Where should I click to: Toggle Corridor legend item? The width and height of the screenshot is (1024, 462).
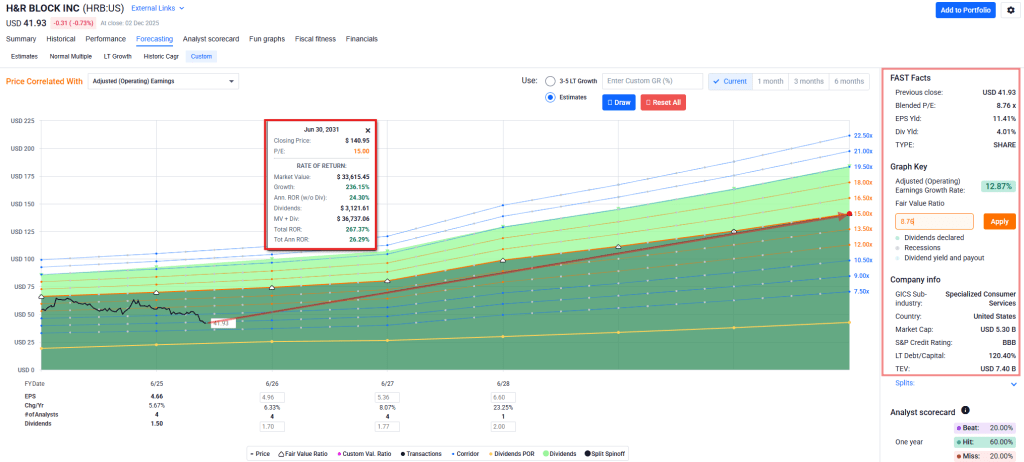464,453
